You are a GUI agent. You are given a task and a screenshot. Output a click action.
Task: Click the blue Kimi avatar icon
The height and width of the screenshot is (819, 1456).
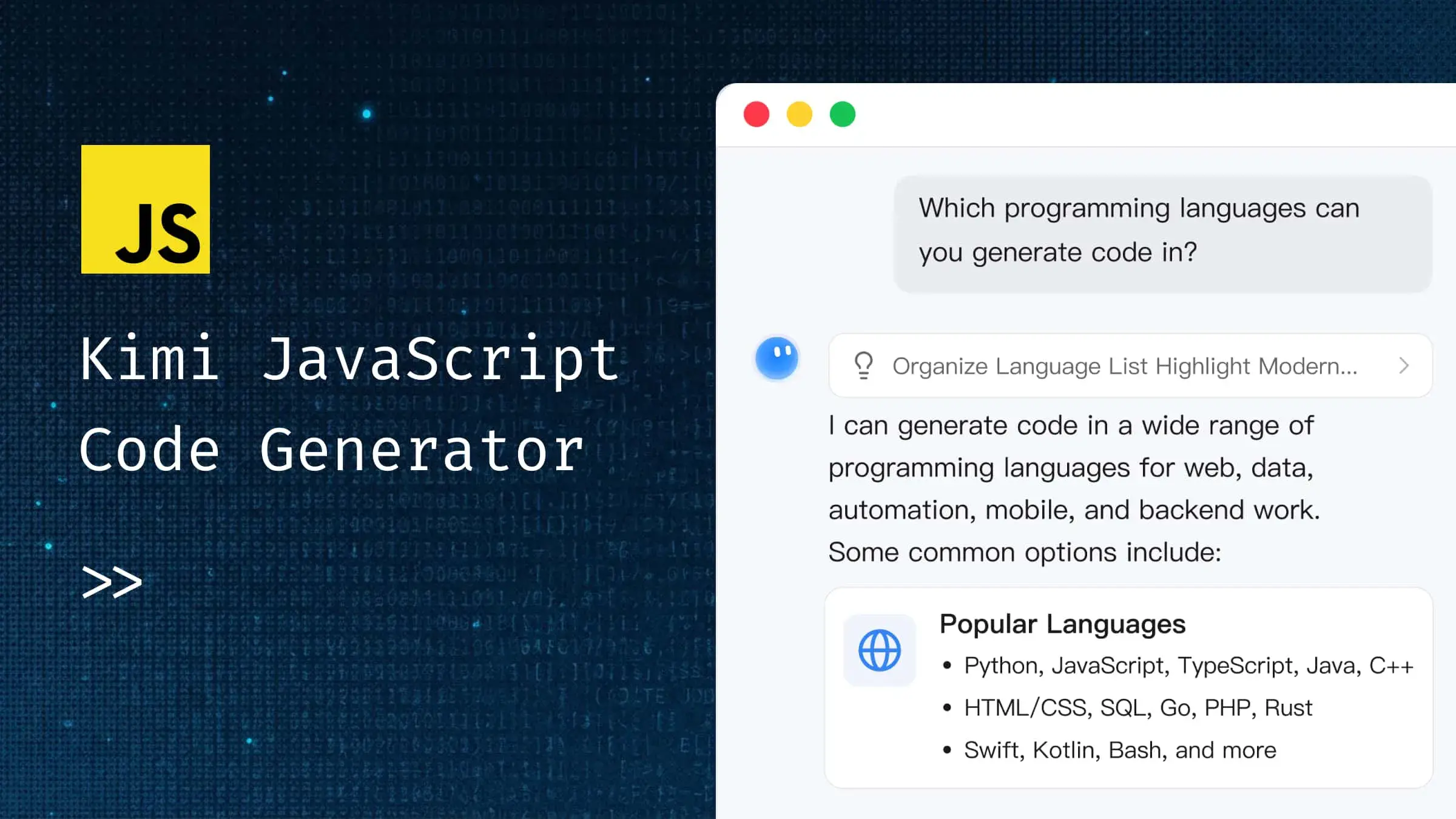click(777, 358)
